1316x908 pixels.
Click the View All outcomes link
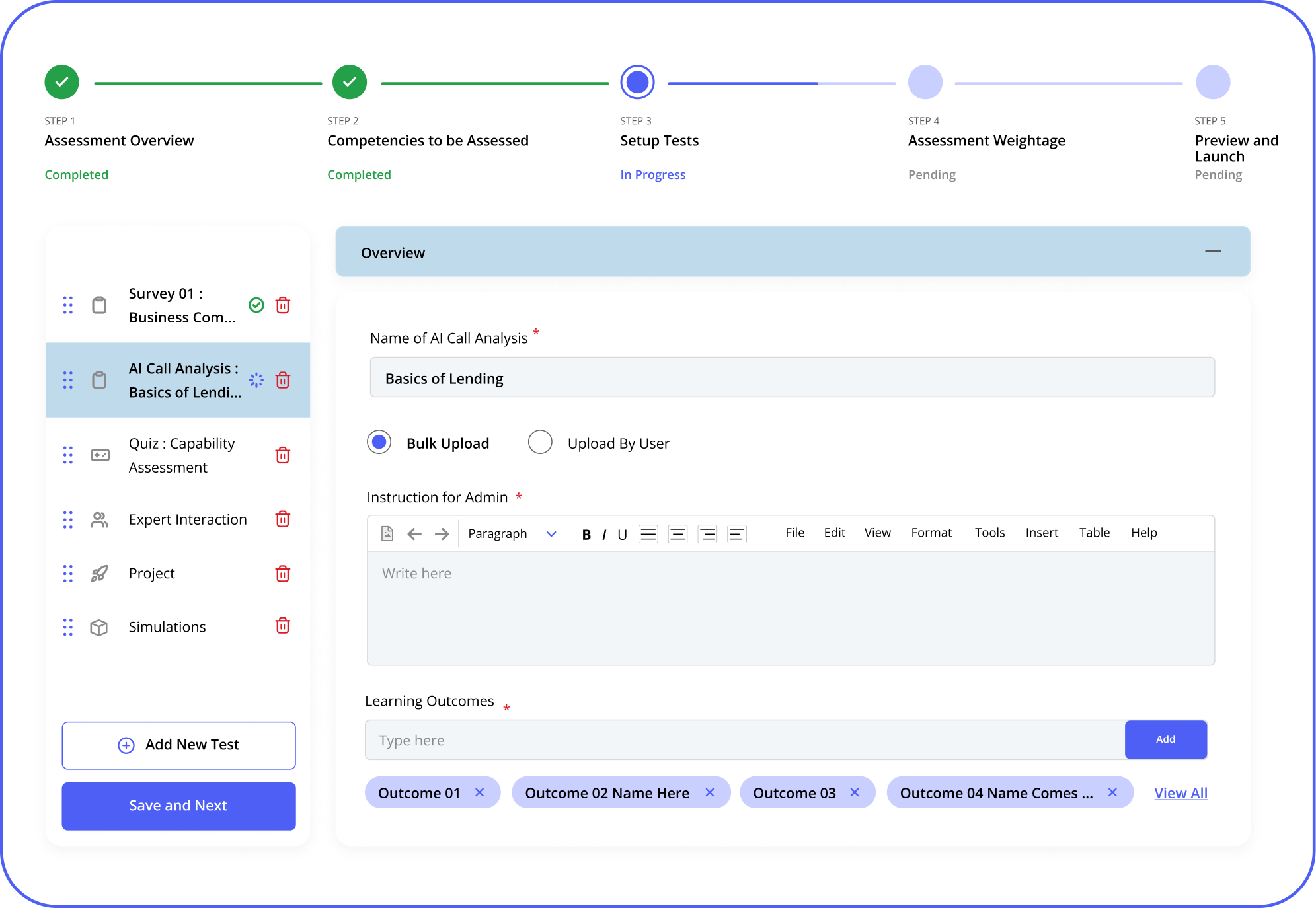click(x=1181, y=793)
